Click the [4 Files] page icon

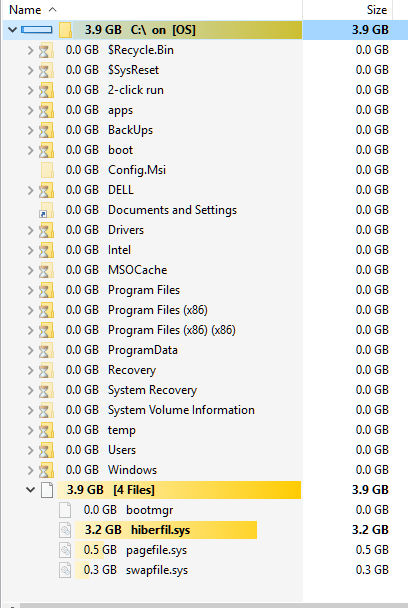click(47, 490)
